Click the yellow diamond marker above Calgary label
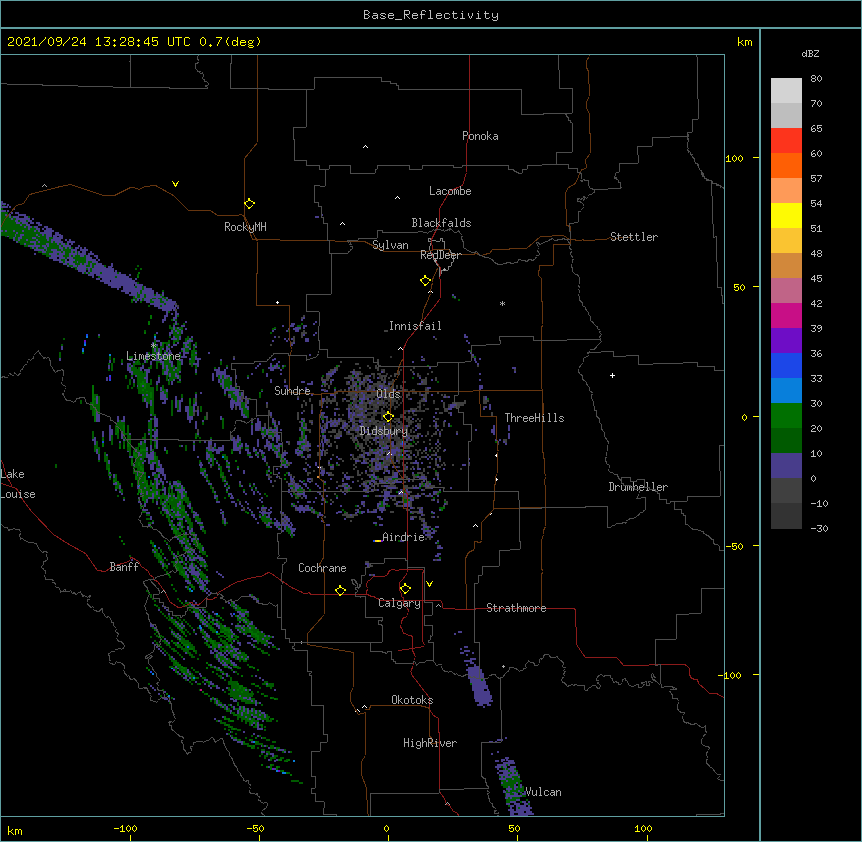The height and width of the screenshot is (842, 862). [405, 589]
